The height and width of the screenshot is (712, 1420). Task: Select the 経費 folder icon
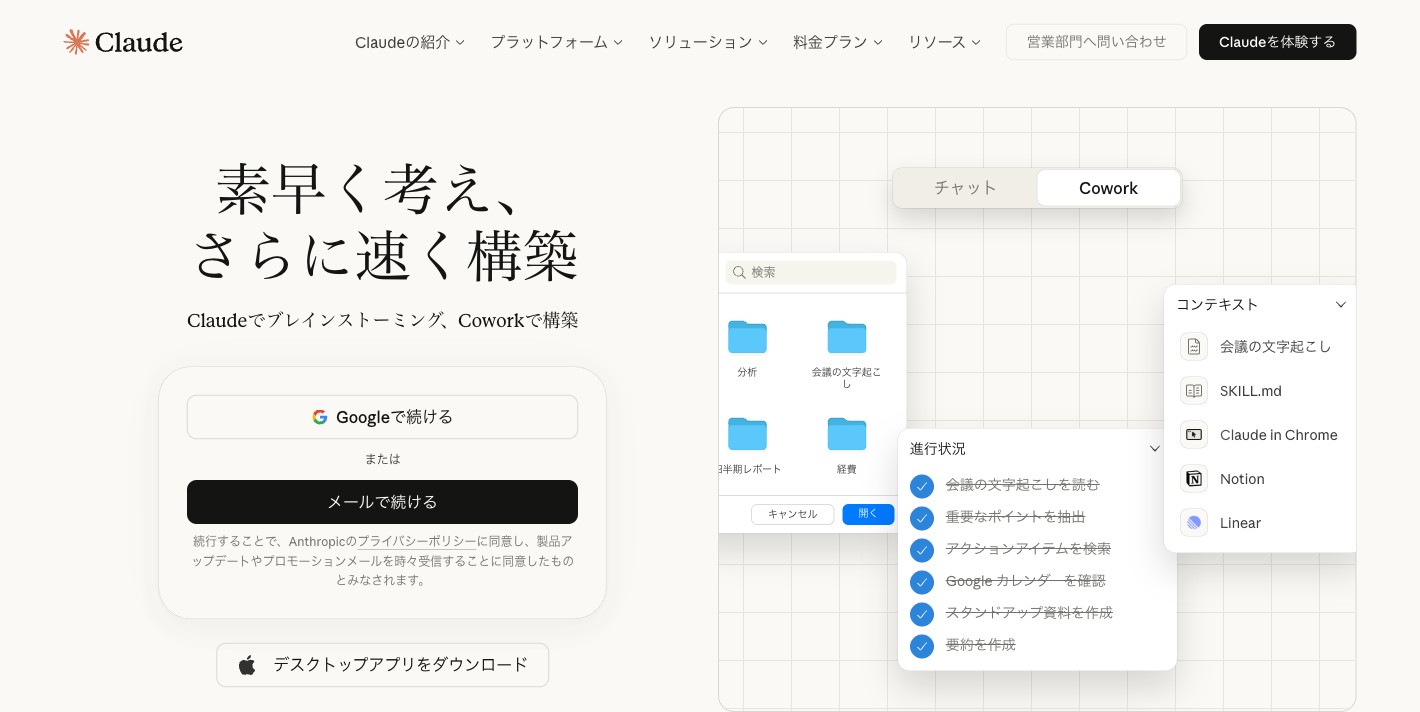click(x=846, y=434)
